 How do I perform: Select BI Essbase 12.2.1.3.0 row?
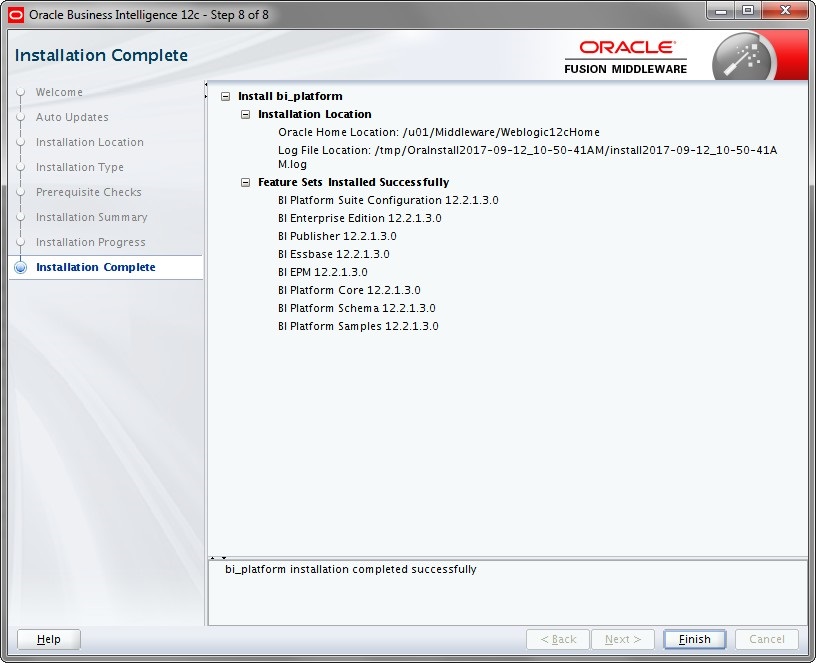(334, 254)
